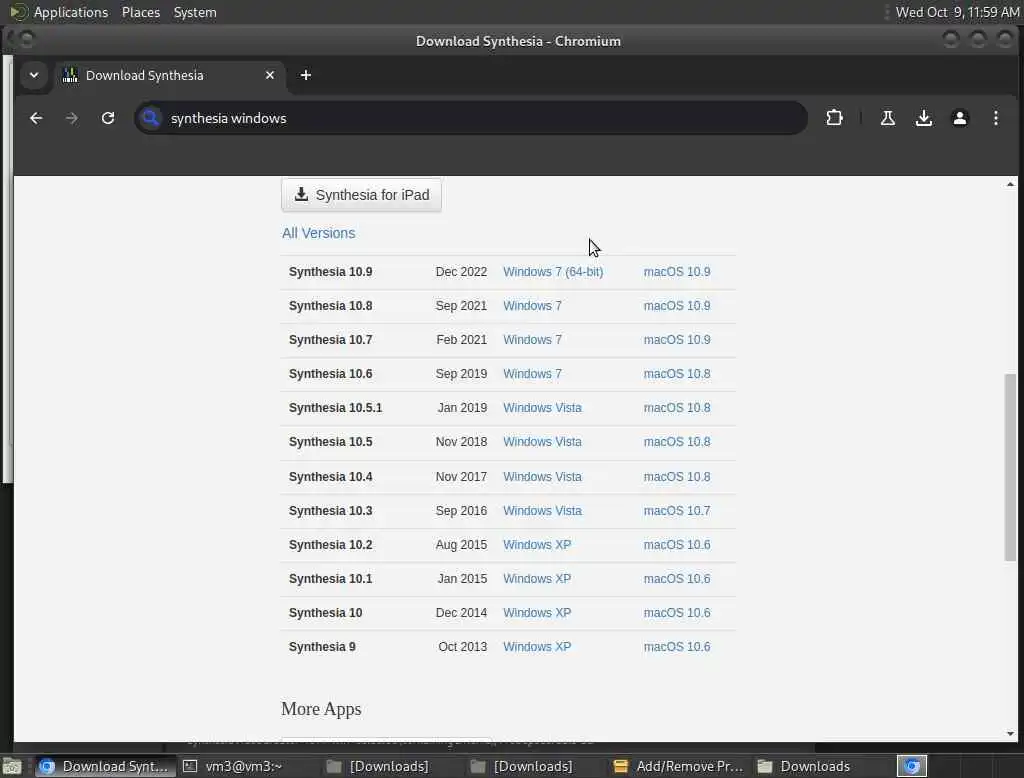The width and height of the screenshot is (1024, 778).
Task: Click Windows Vista link for Synthesia 10.3
Action: [x=542, y=511]
